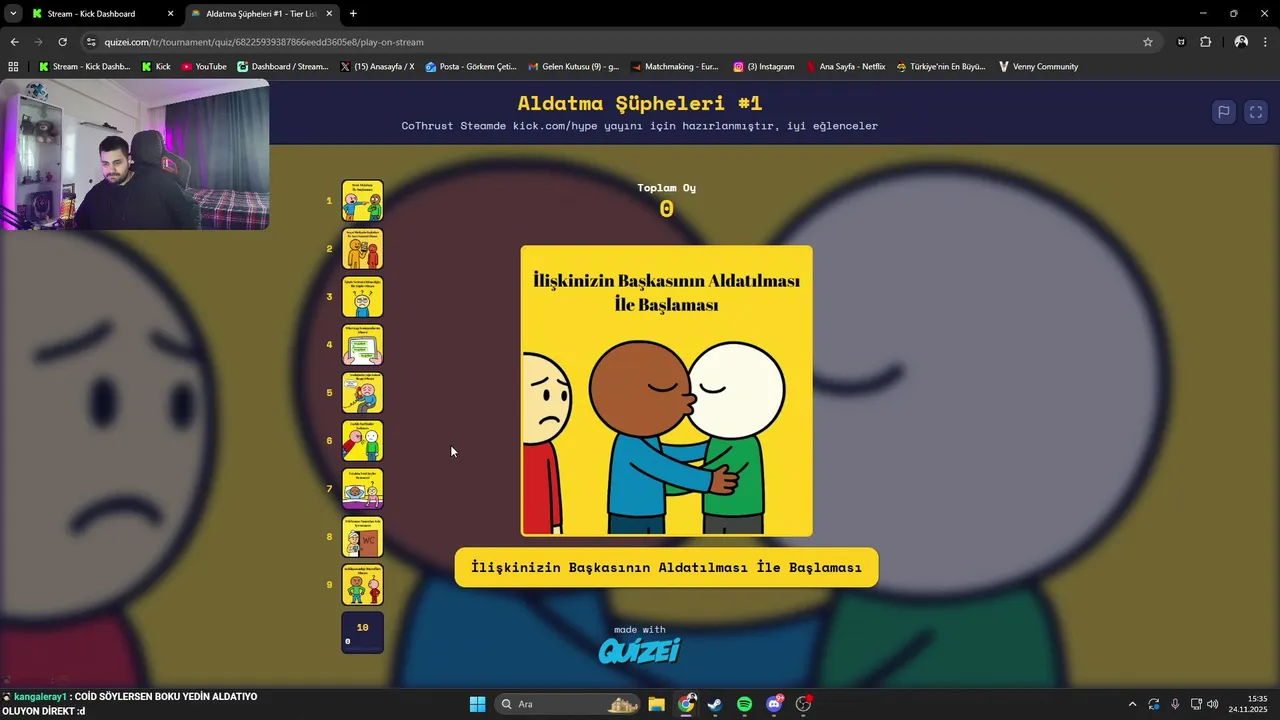Open Matchmaking - Eur... bookmark
This screenshot has width=1280, height=720.
click(x=675, y=67)
